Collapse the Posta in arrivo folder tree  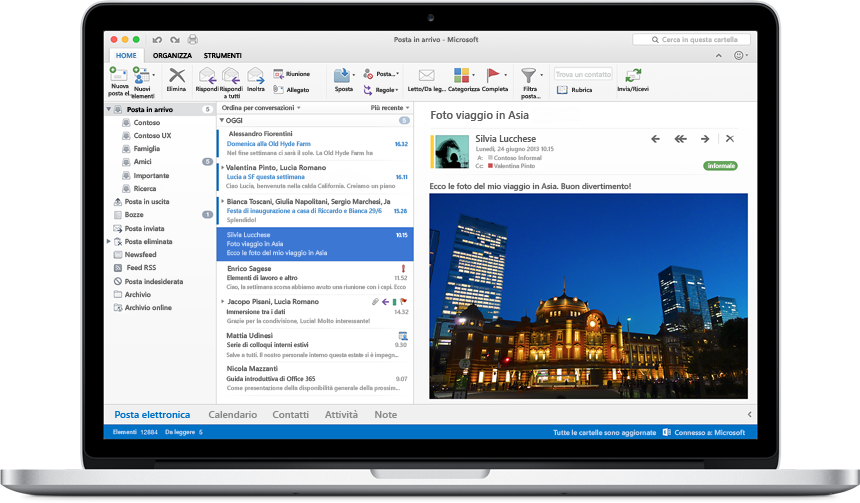(x=109, y=109)
